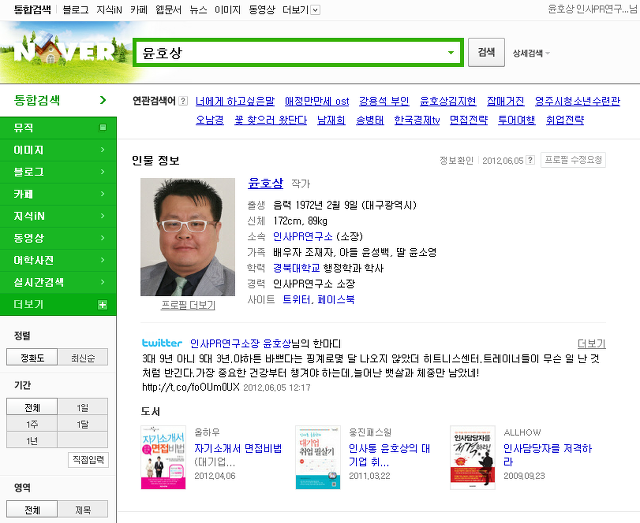Image resolution: width=640 pixels, height=523 pixels.
Task: Click the Naver logo
Action: point(64,52)
